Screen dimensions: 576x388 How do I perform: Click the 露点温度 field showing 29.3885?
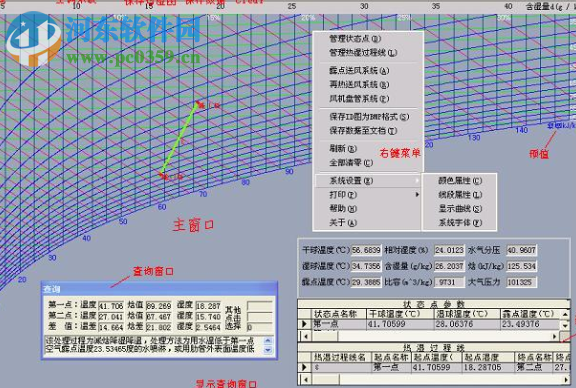pyautogui.click(x=366, y=282)
